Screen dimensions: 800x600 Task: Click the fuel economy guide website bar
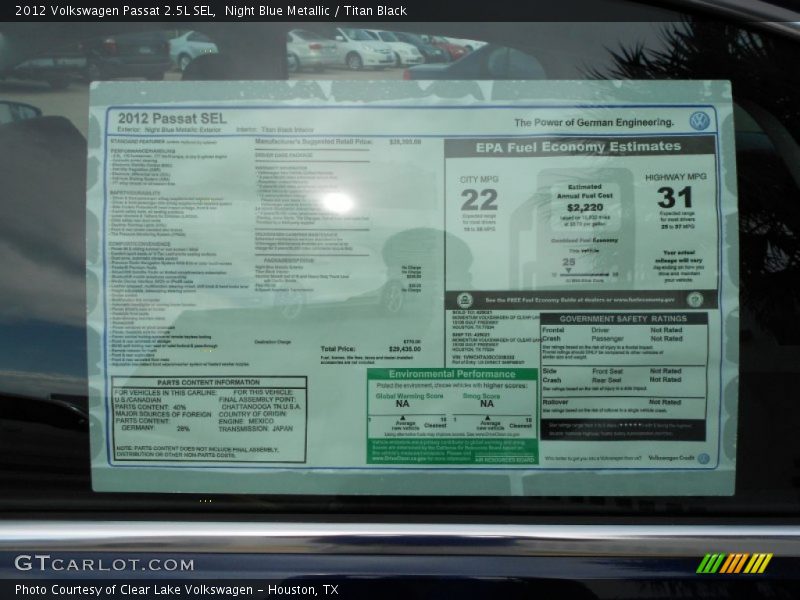click(x=578, y=299)
